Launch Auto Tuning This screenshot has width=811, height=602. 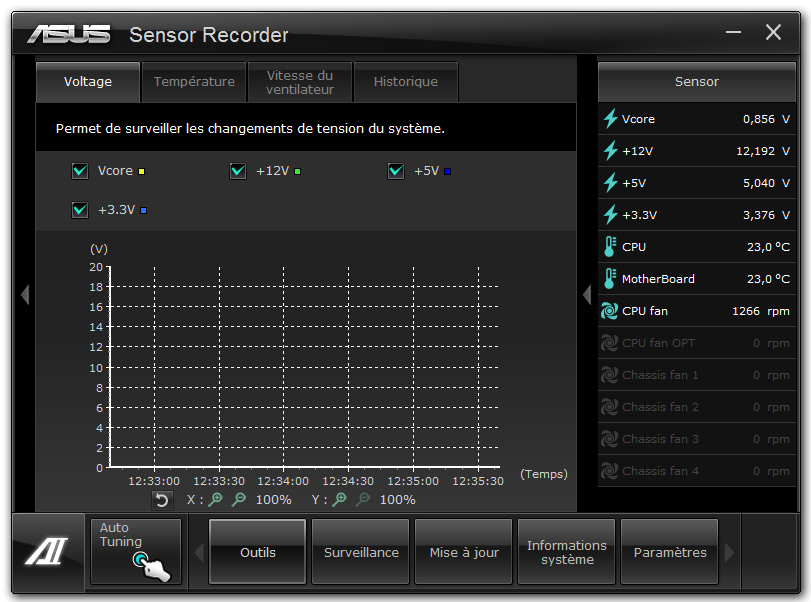[136, 552]
